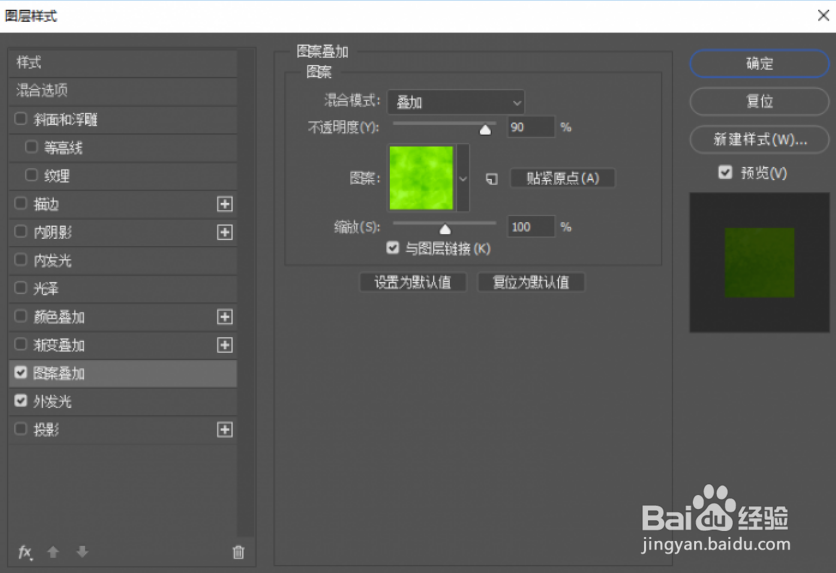Enable the 内发光 checkbox
Image resolution: width=836 pixels, height=573 pixels.
[21, 260]
